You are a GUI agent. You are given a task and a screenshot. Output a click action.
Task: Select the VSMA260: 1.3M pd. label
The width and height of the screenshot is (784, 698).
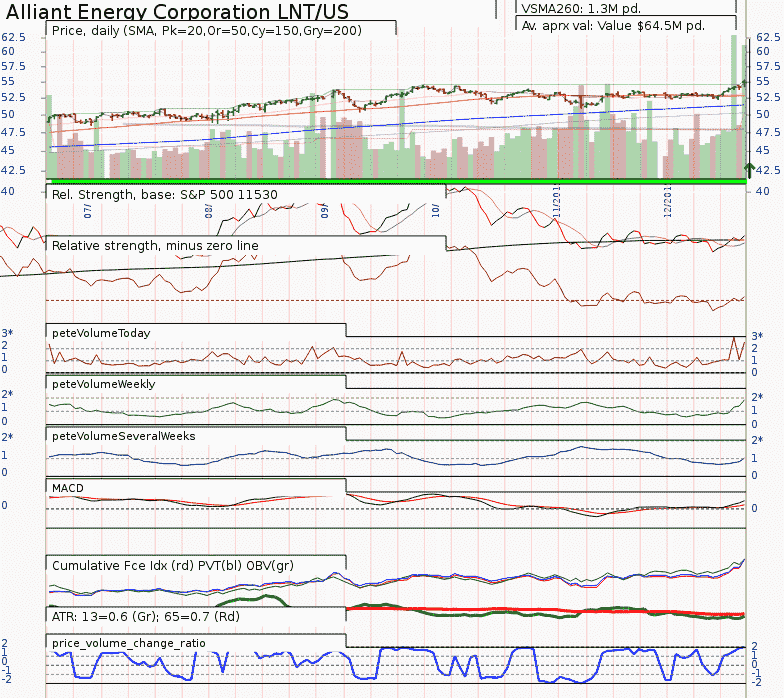(x=580, y=8)
